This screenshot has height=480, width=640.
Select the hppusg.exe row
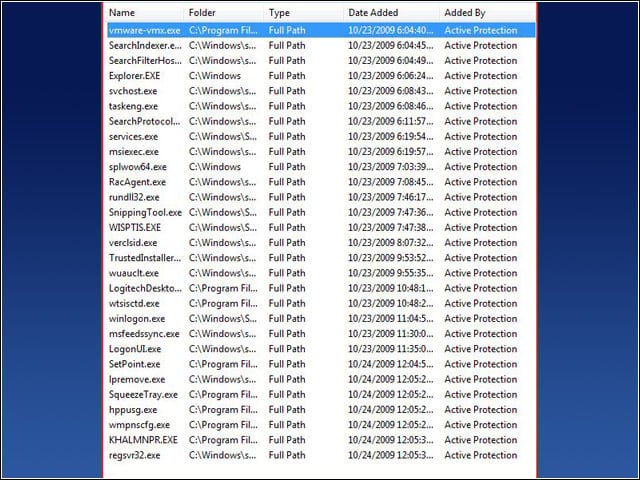(321, 409)
